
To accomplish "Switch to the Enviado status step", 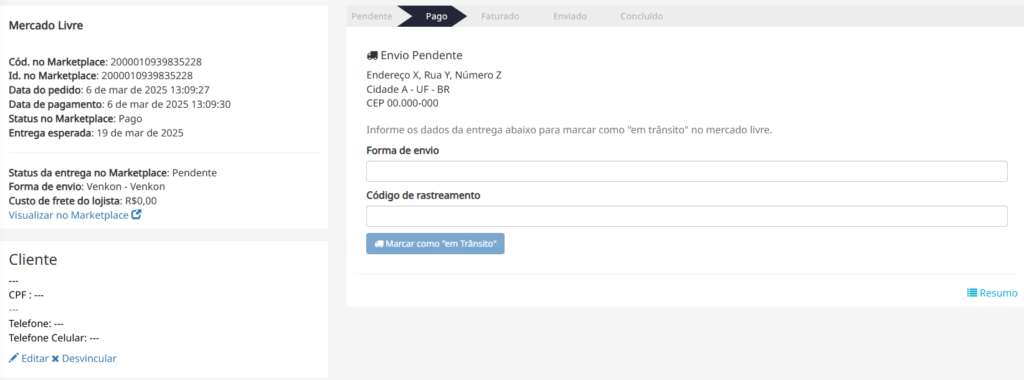I will 569,16.
